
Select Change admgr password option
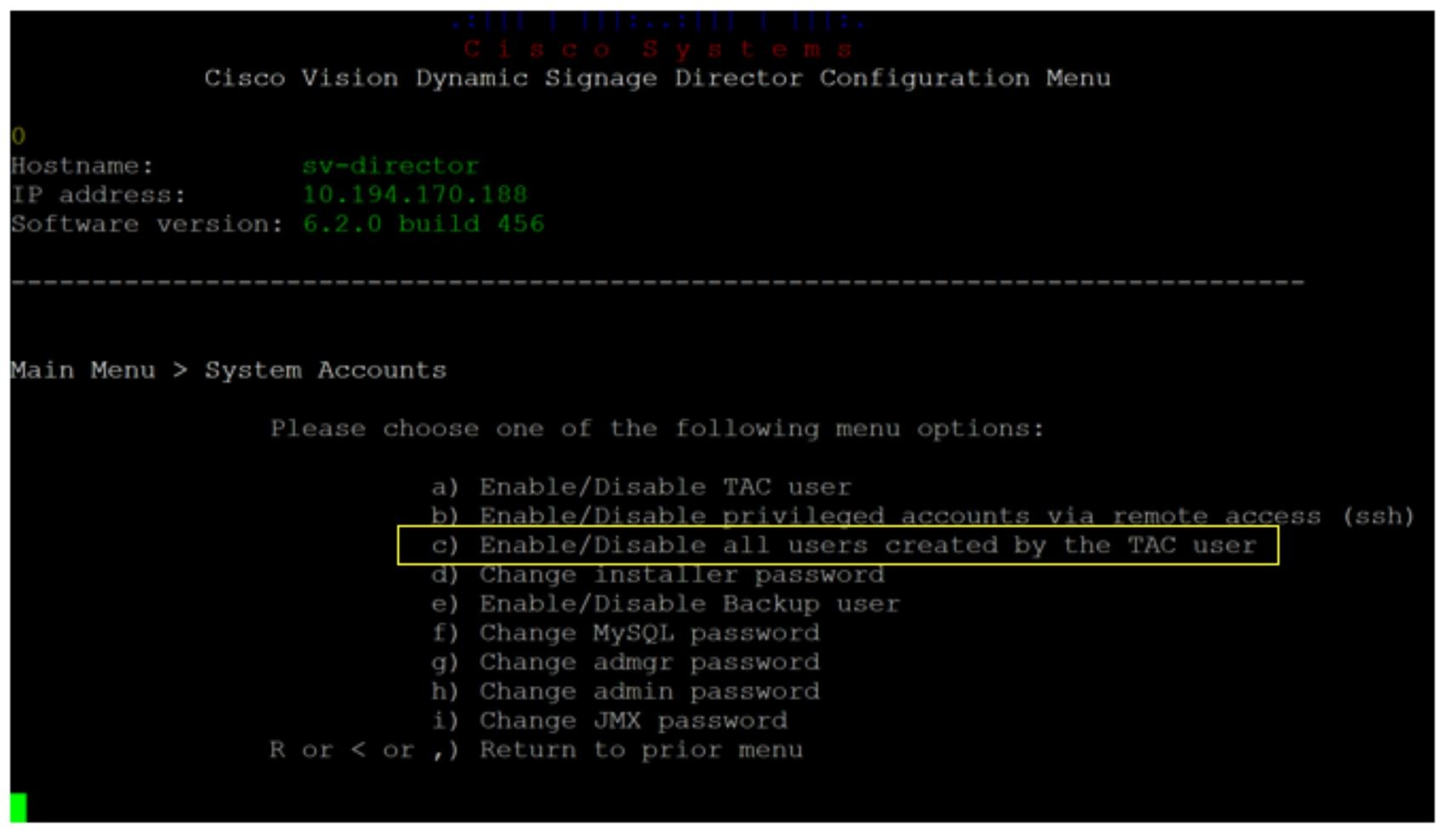click(x=625, y=661)
